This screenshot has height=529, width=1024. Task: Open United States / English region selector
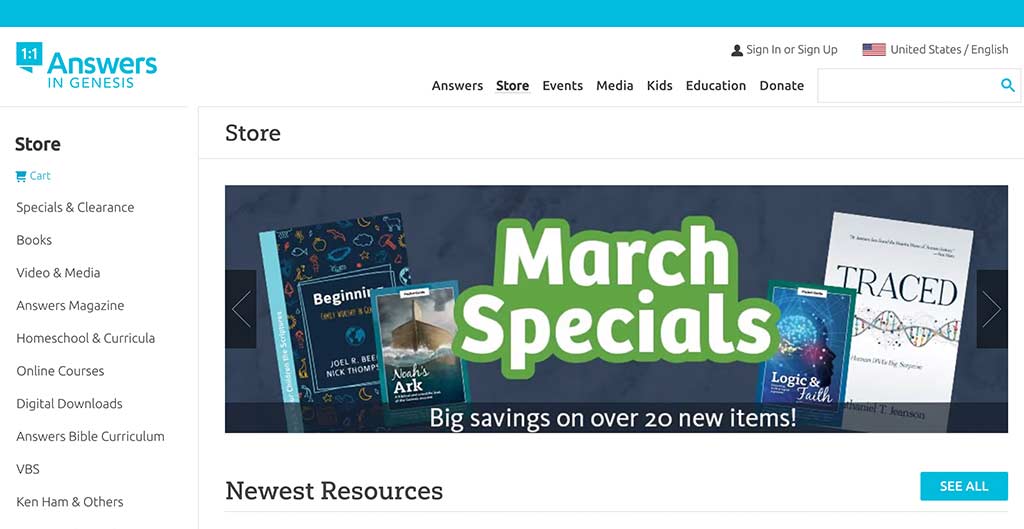[x=935, y=50]
